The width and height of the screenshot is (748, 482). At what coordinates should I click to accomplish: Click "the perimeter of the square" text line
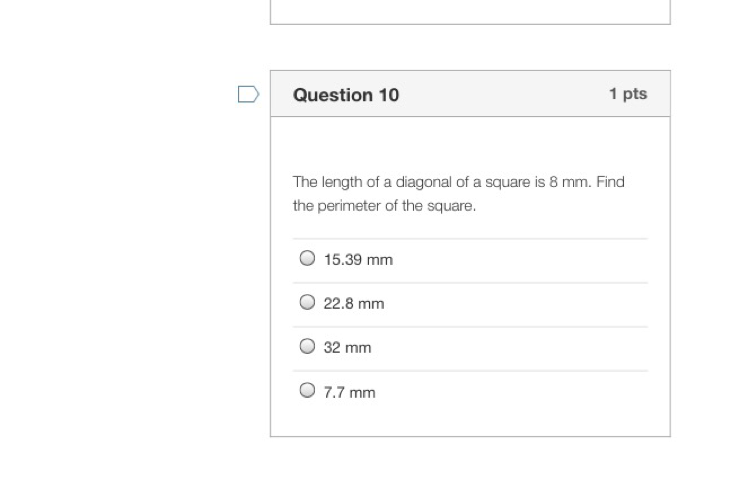[x=384, y=207]
